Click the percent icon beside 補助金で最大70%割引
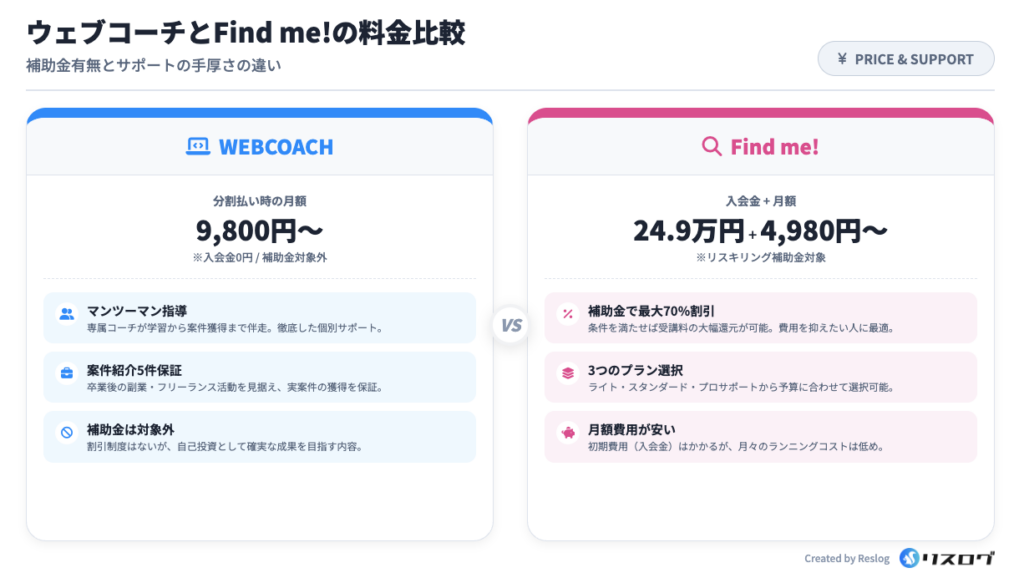The width and height of the screenshot is (1024, 573). (568, 314)
